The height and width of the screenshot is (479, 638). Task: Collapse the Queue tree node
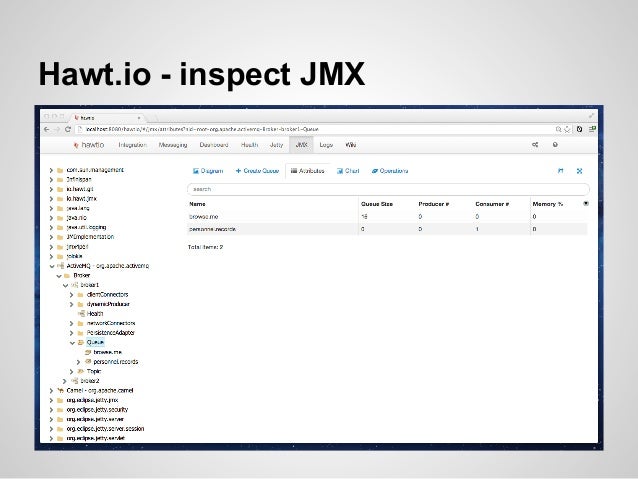pyautogui.click(x=72, y=342)
